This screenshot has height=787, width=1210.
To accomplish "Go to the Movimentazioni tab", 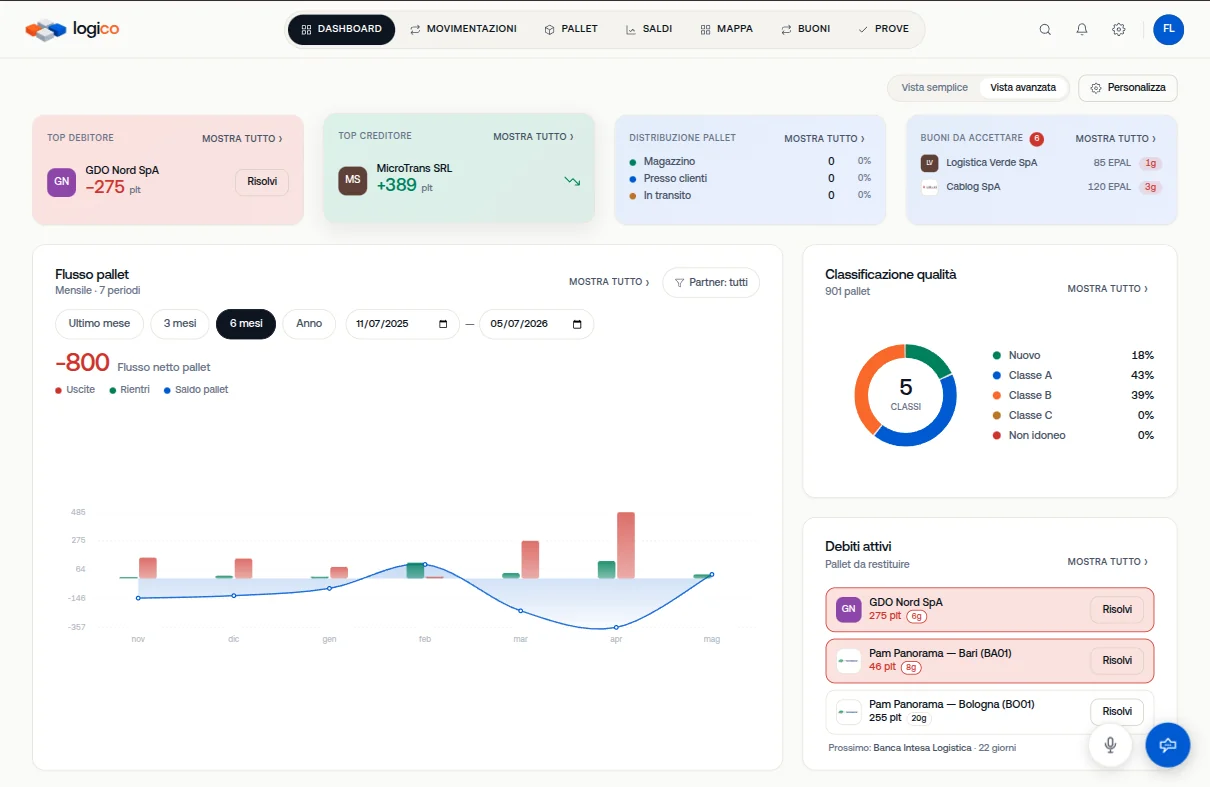I will [463, 29].
